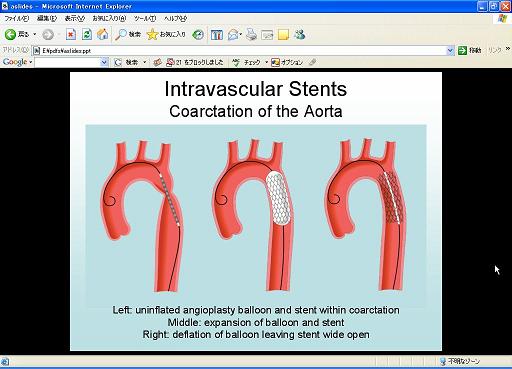Go to Home page via house icon

point(103,34)
